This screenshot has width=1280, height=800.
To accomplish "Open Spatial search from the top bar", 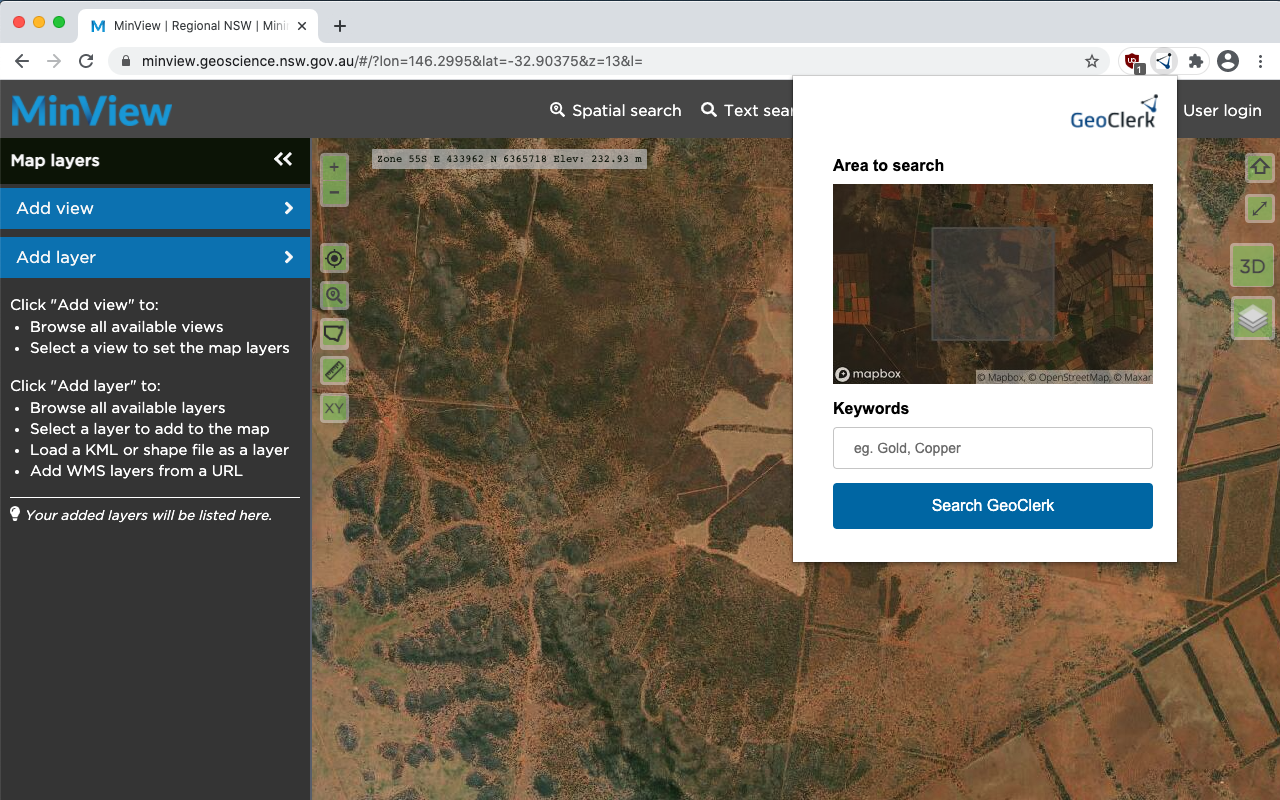I will point(615,110).
